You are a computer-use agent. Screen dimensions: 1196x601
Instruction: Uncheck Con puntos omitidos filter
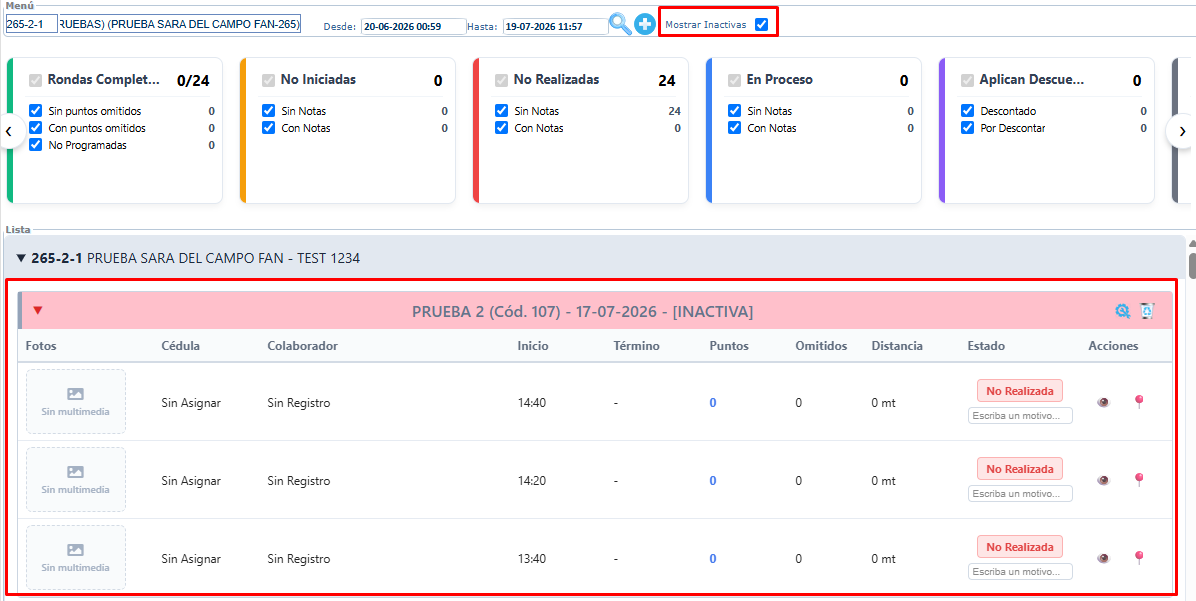click(35, 128)
